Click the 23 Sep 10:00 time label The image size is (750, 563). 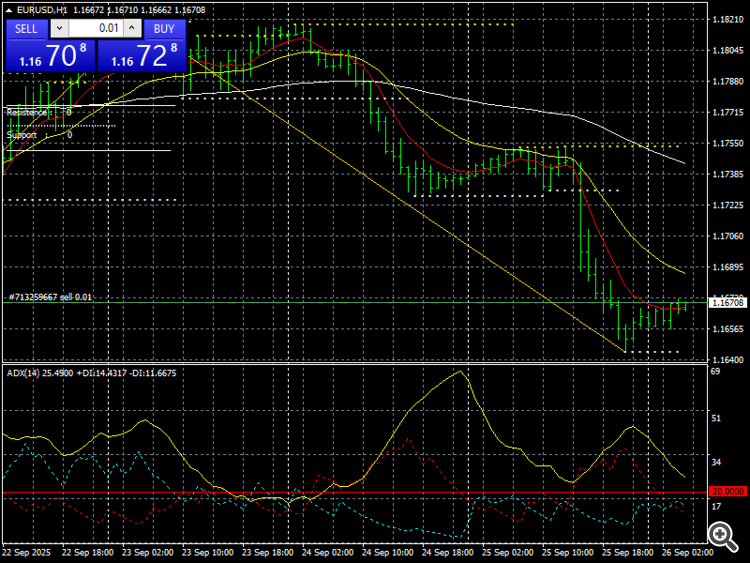click(x=208, y=552)
